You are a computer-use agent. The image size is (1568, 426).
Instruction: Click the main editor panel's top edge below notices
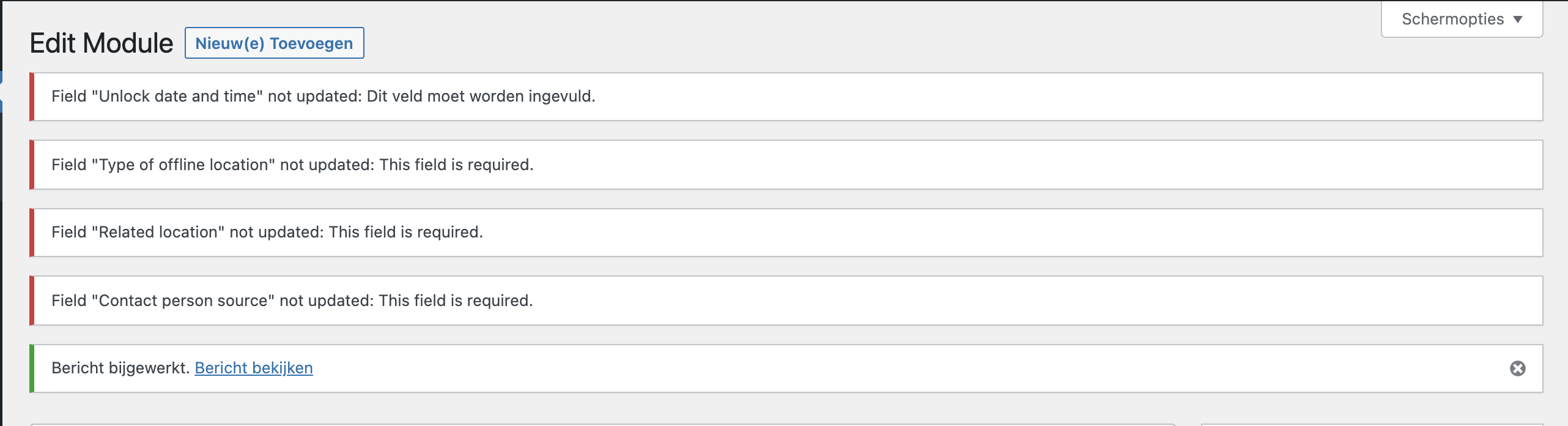602,424
